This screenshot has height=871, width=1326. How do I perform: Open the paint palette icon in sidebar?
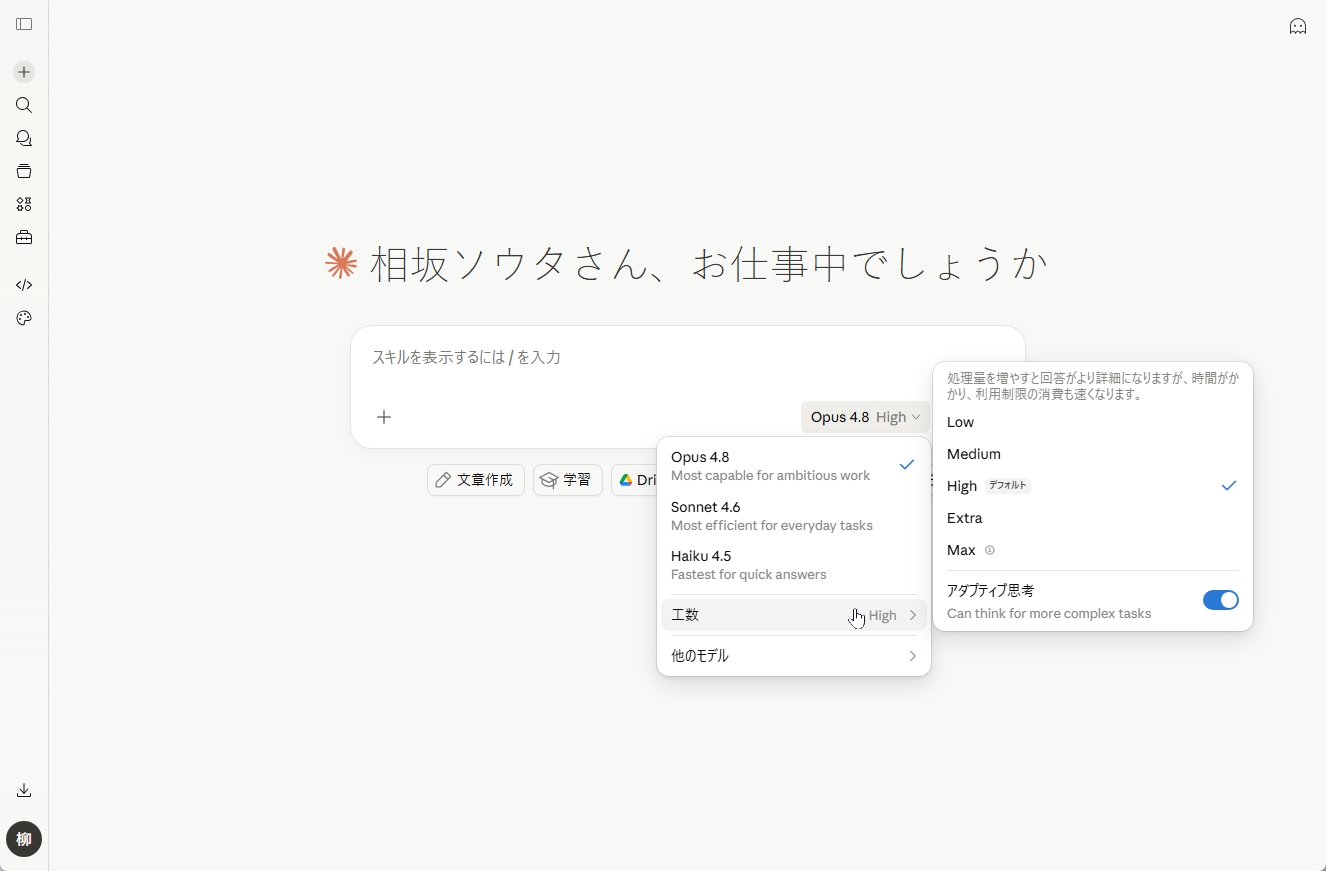pos(24,318)
